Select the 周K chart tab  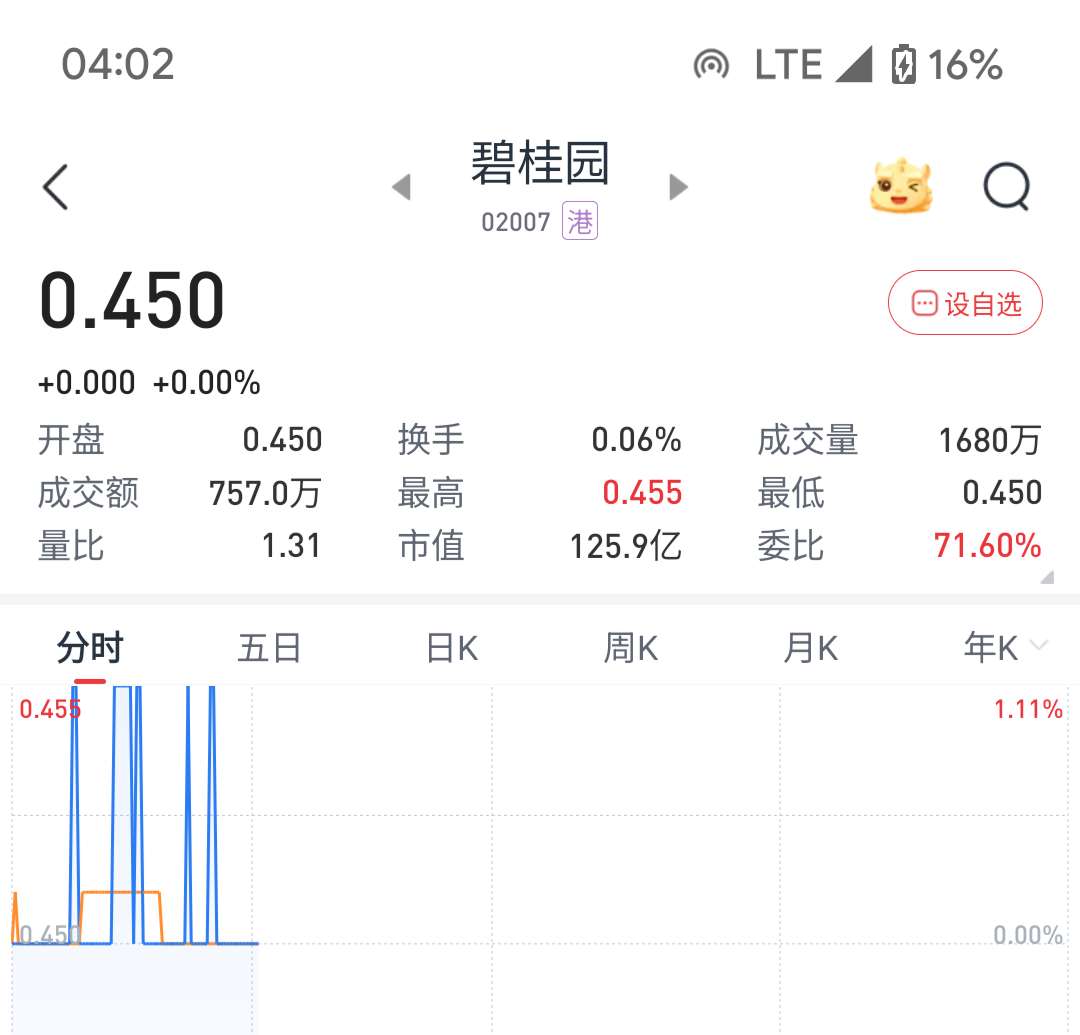coord(631,648)
